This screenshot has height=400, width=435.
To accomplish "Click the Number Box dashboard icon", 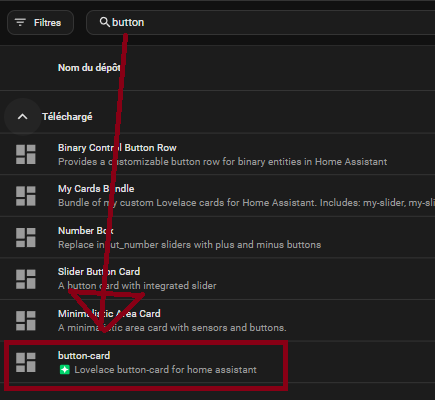I will coord(26,237).
